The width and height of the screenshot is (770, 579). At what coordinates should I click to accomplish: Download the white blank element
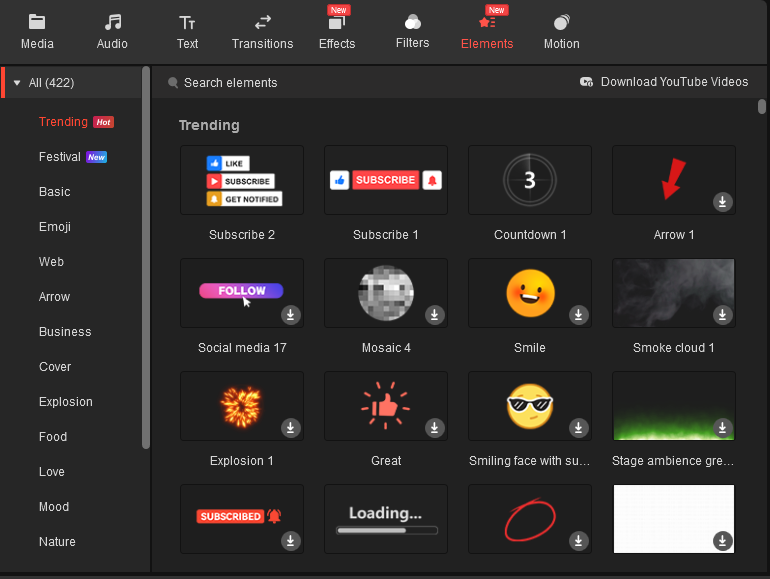[x=722, y=541]
